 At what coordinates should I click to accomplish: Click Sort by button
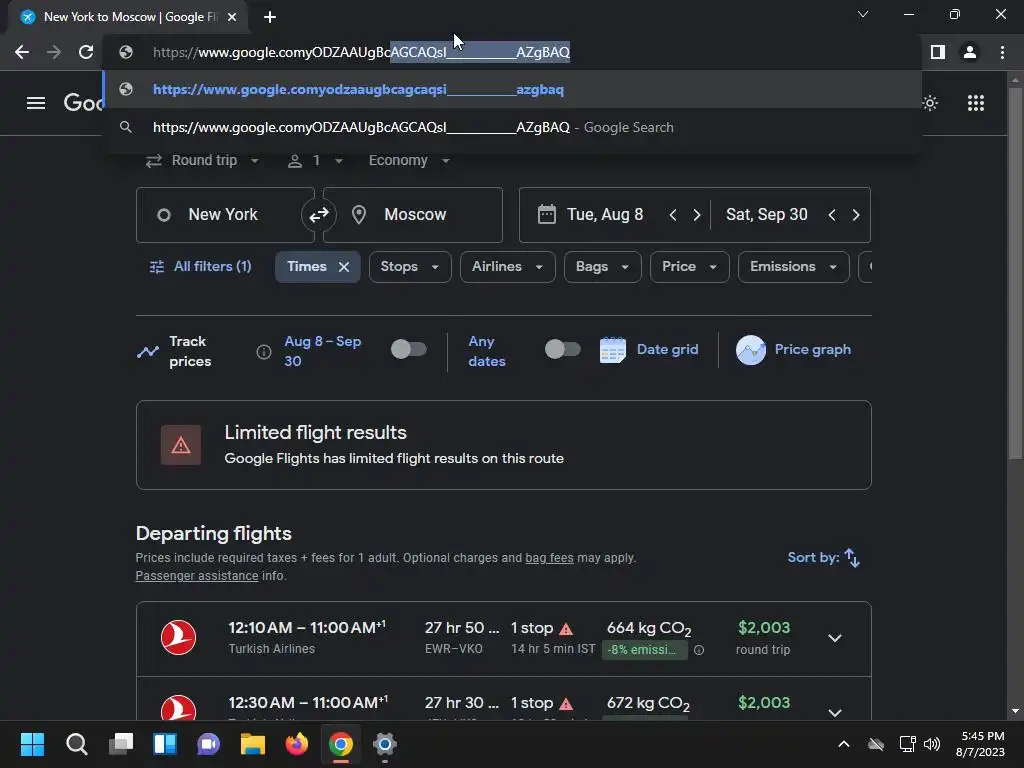coord(824,558)
